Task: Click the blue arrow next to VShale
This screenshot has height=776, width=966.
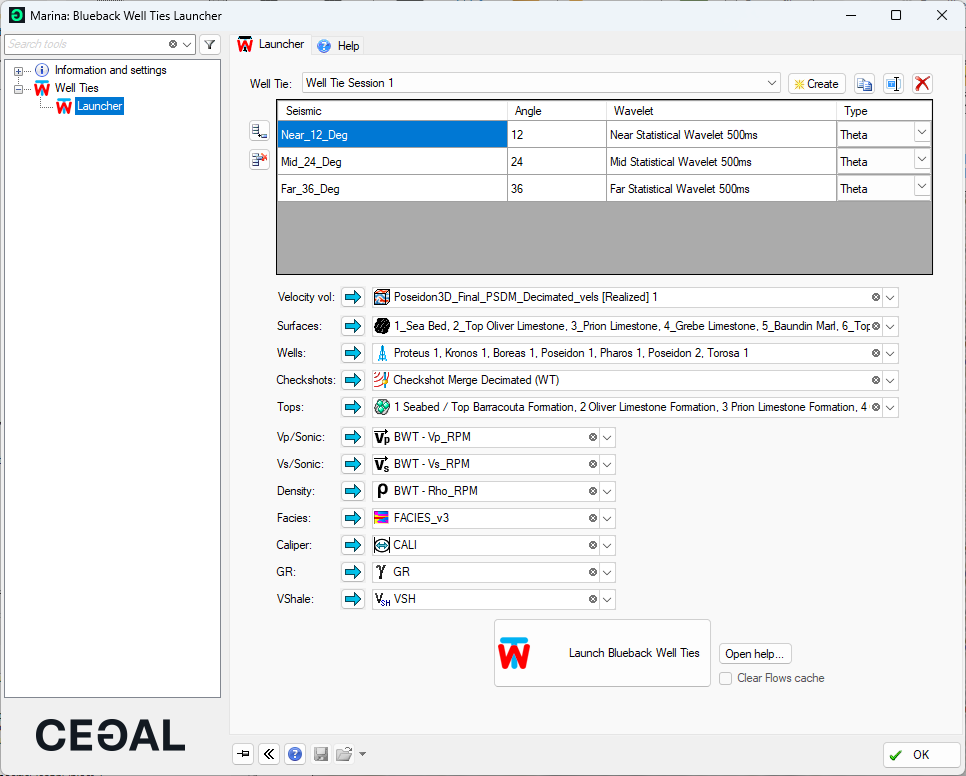Action: click(x=353, y=599)
